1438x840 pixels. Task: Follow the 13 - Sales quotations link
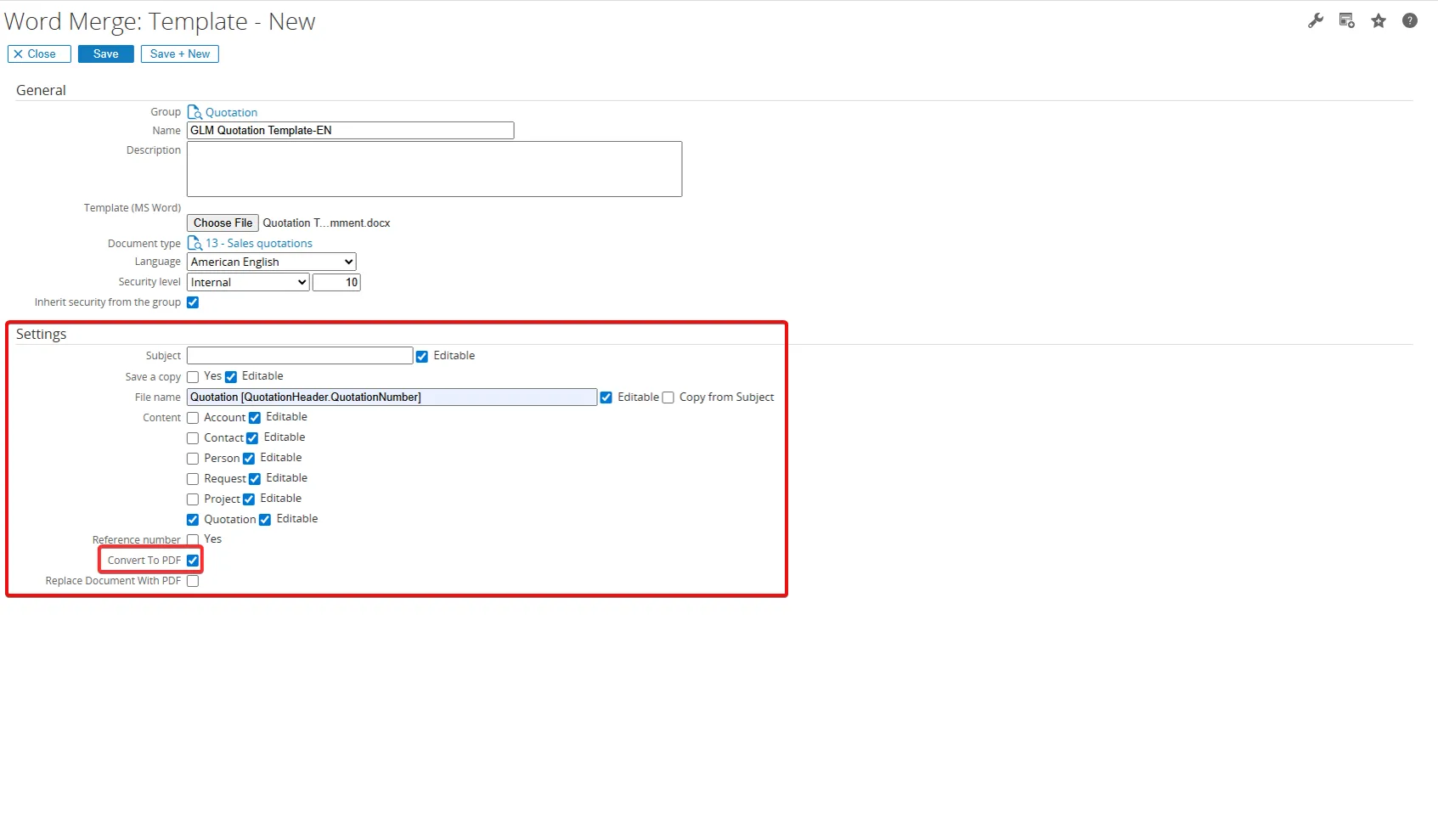tap(258, 243)
